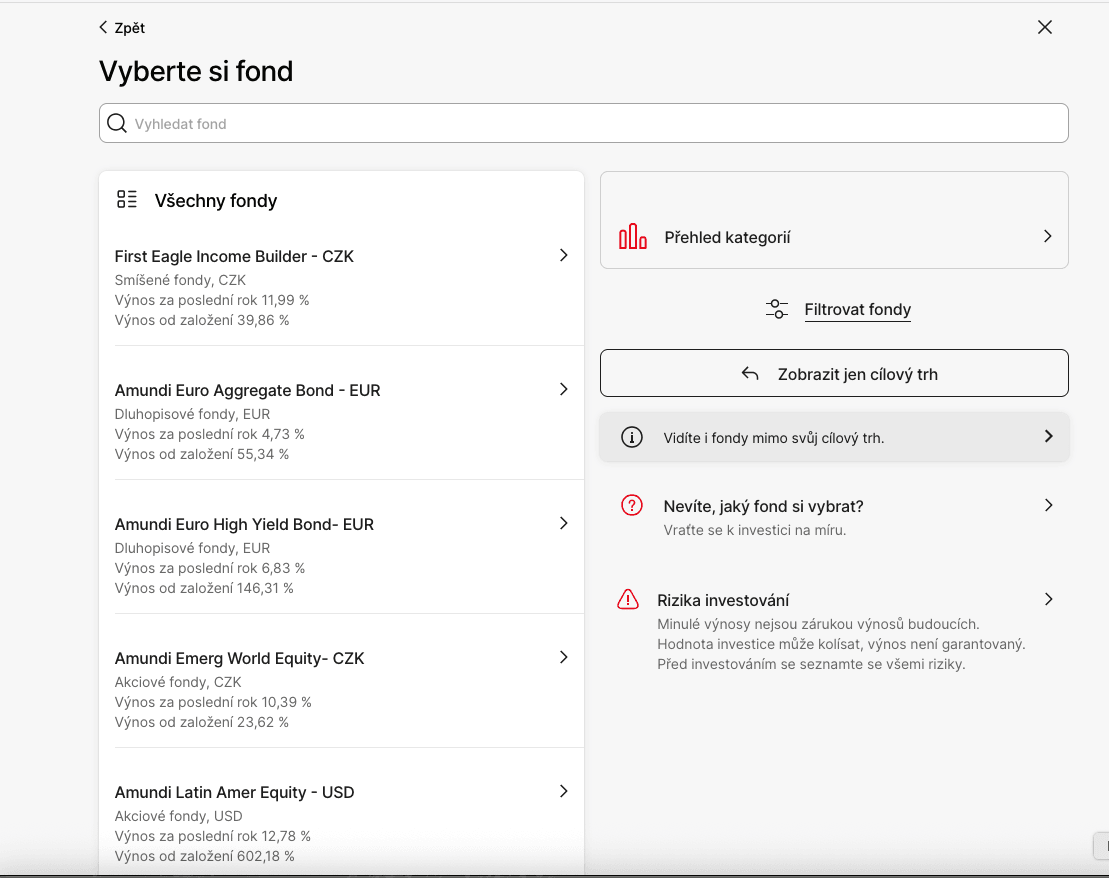Click the red warning triangle icon

[628, 599]
